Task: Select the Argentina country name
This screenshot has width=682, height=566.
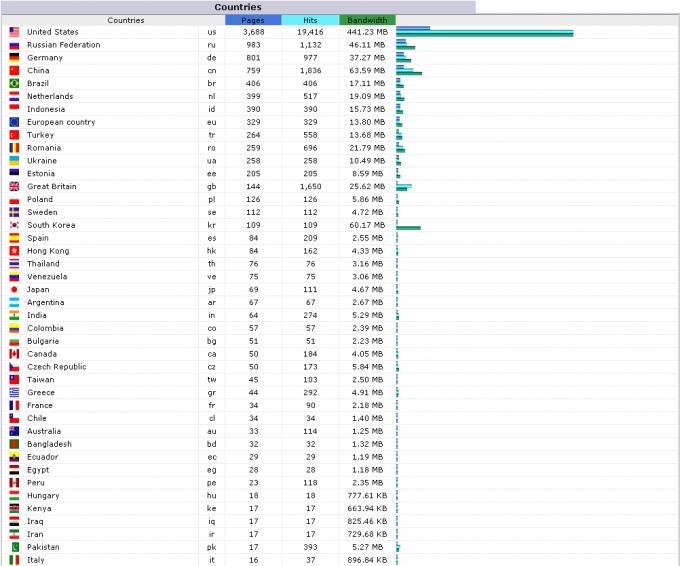Action: (x=46, y=302)
